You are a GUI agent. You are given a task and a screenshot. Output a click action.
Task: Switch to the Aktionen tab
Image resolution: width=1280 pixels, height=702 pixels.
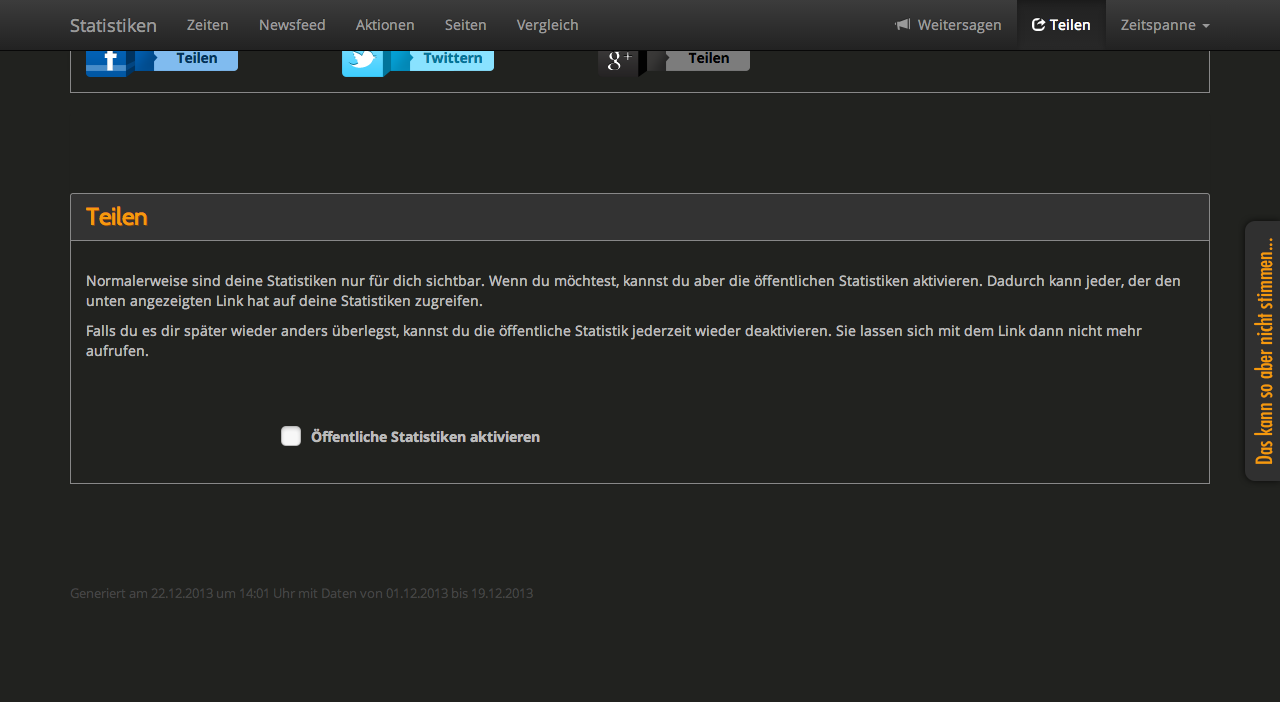coord(385,25)
